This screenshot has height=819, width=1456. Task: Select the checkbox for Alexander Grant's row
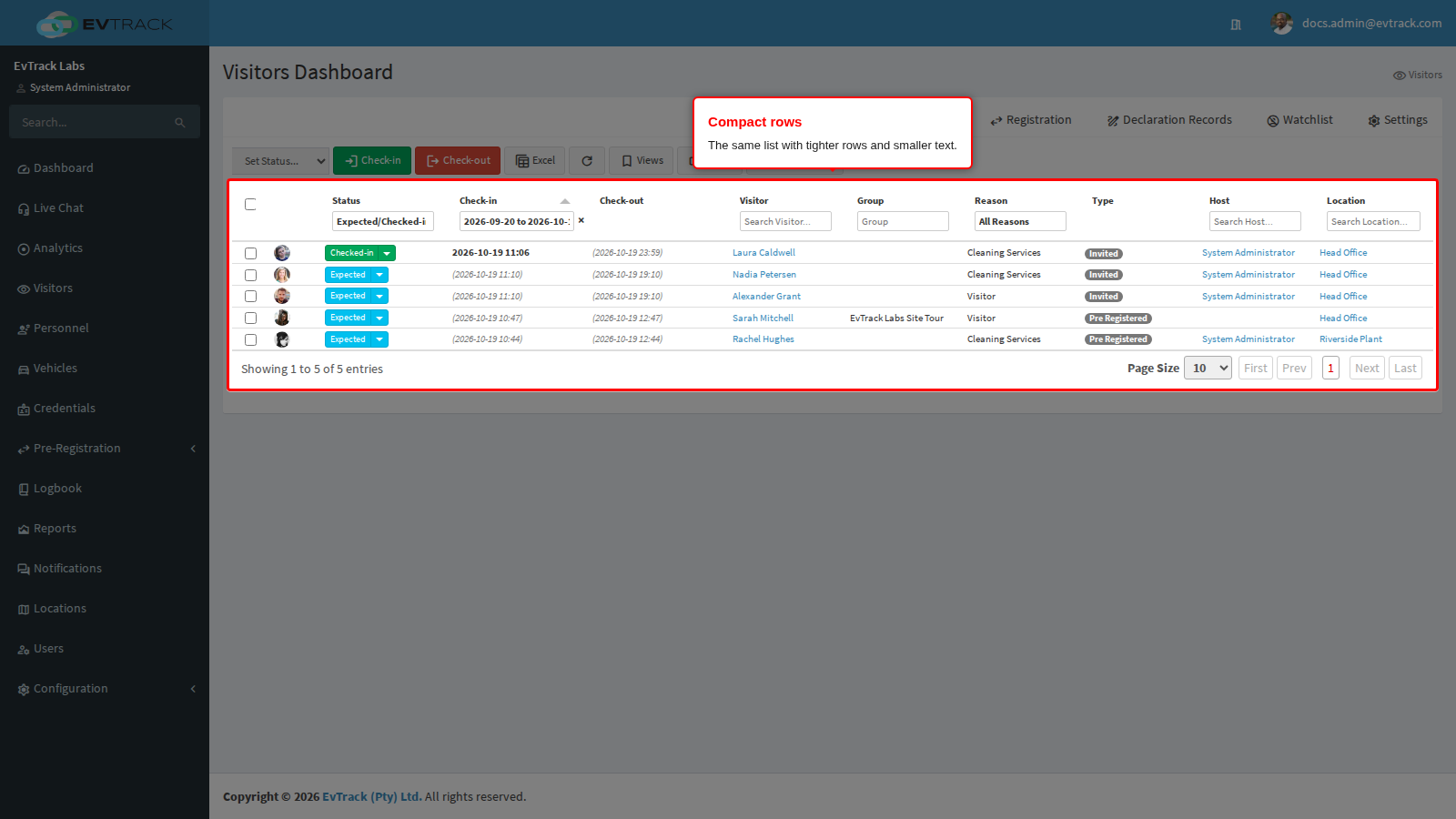pos(250,297)
